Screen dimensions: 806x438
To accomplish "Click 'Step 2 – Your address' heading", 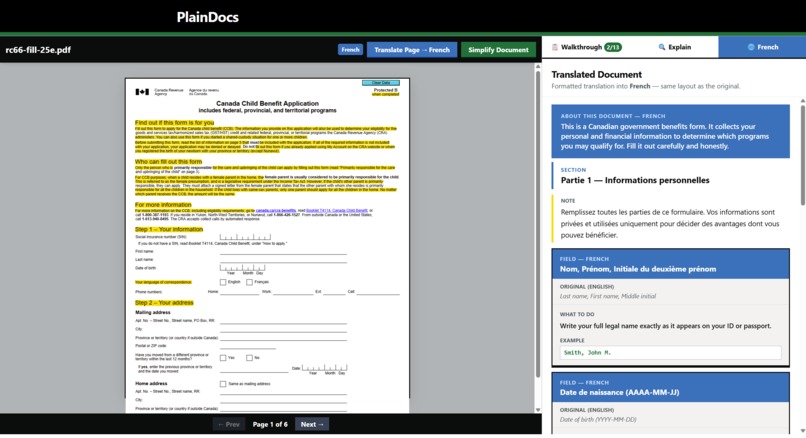I will point(164,303).
